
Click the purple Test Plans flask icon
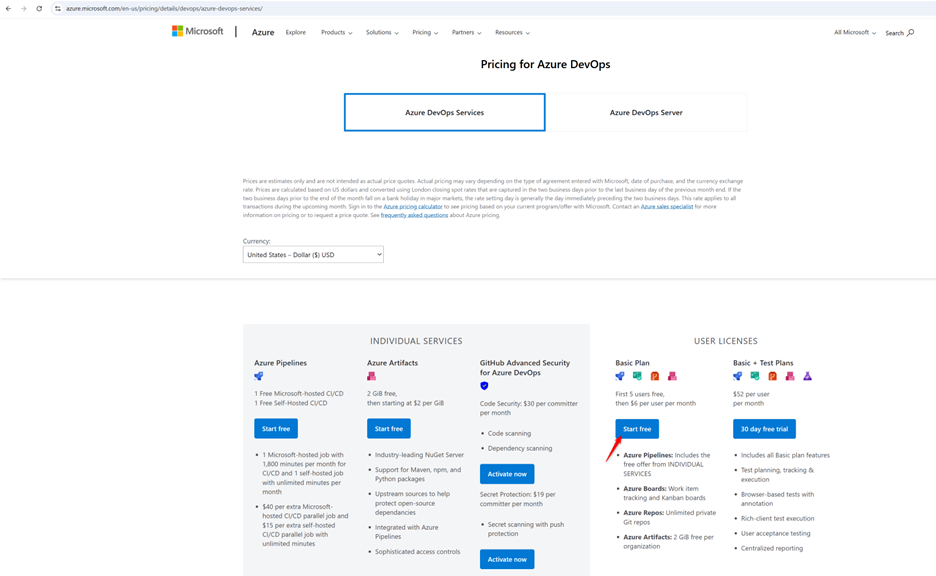coord(807,376)
